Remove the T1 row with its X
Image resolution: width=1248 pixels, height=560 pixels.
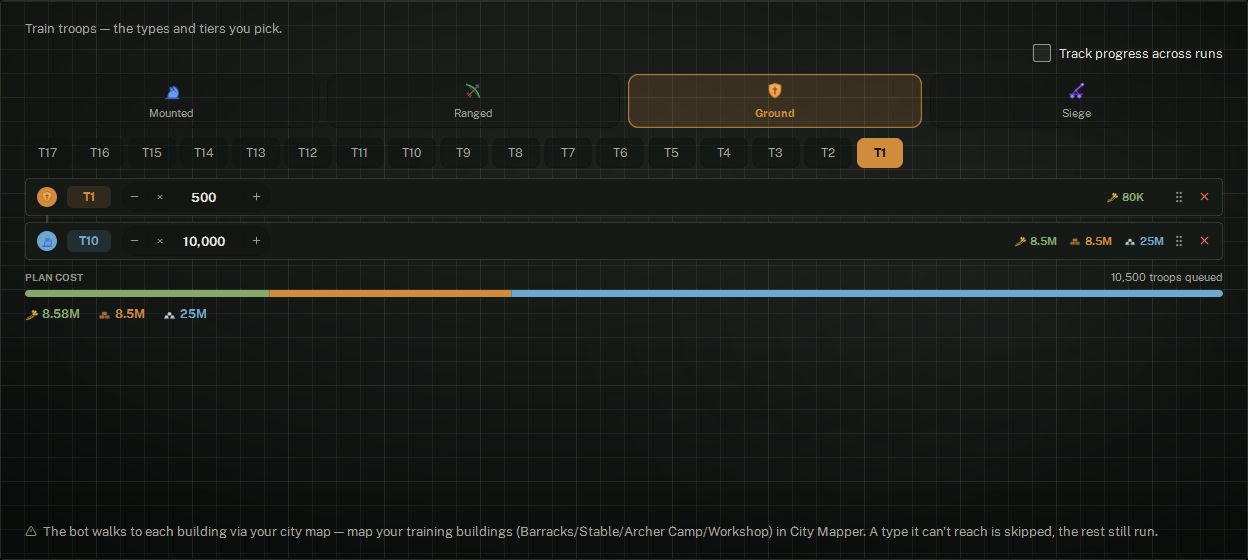coord(1204,197)
